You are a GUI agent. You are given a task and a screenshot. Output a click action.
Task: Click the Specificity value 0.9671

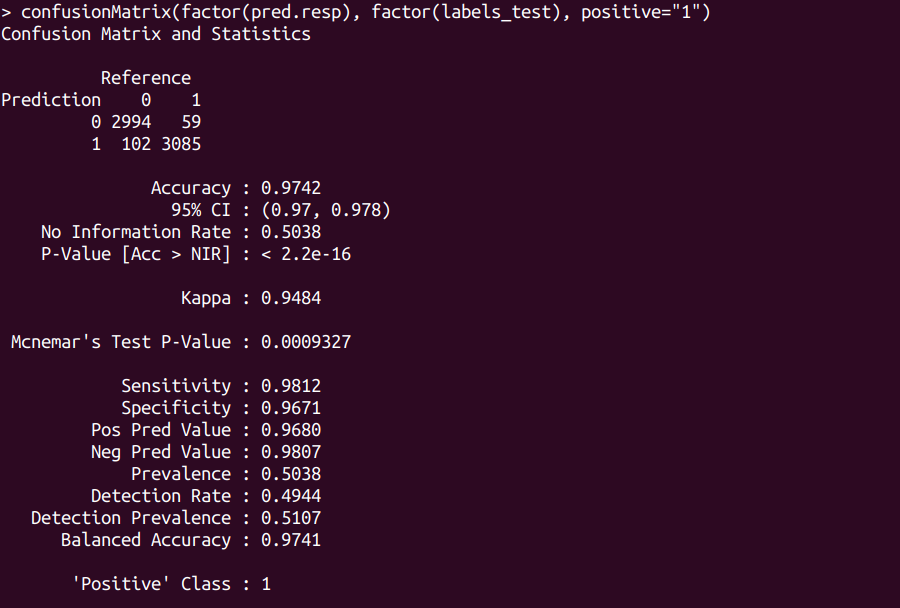point(291,408)
